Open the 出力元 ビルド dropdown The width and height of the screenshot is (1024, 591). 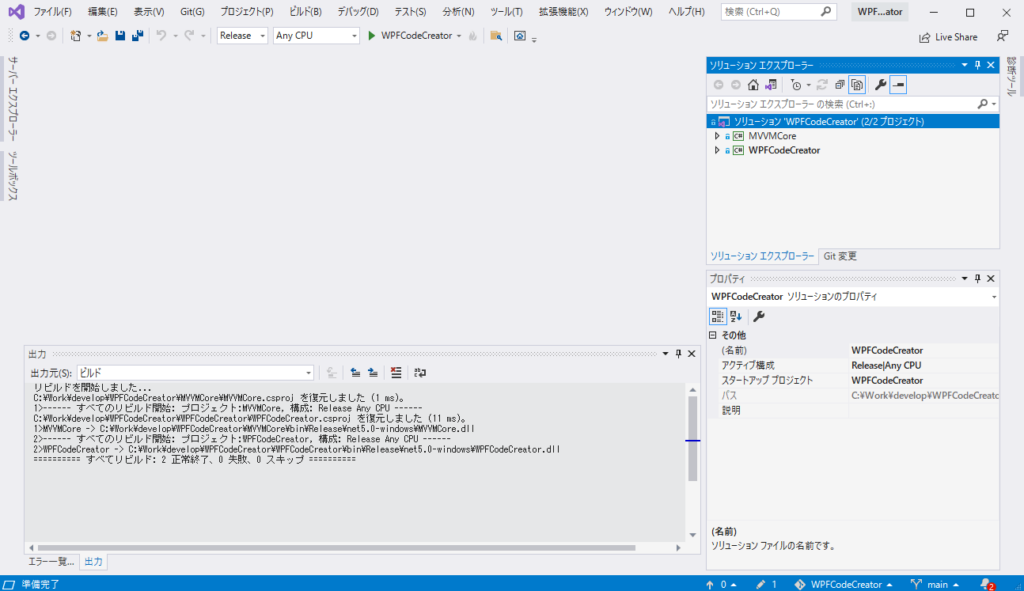195,373
